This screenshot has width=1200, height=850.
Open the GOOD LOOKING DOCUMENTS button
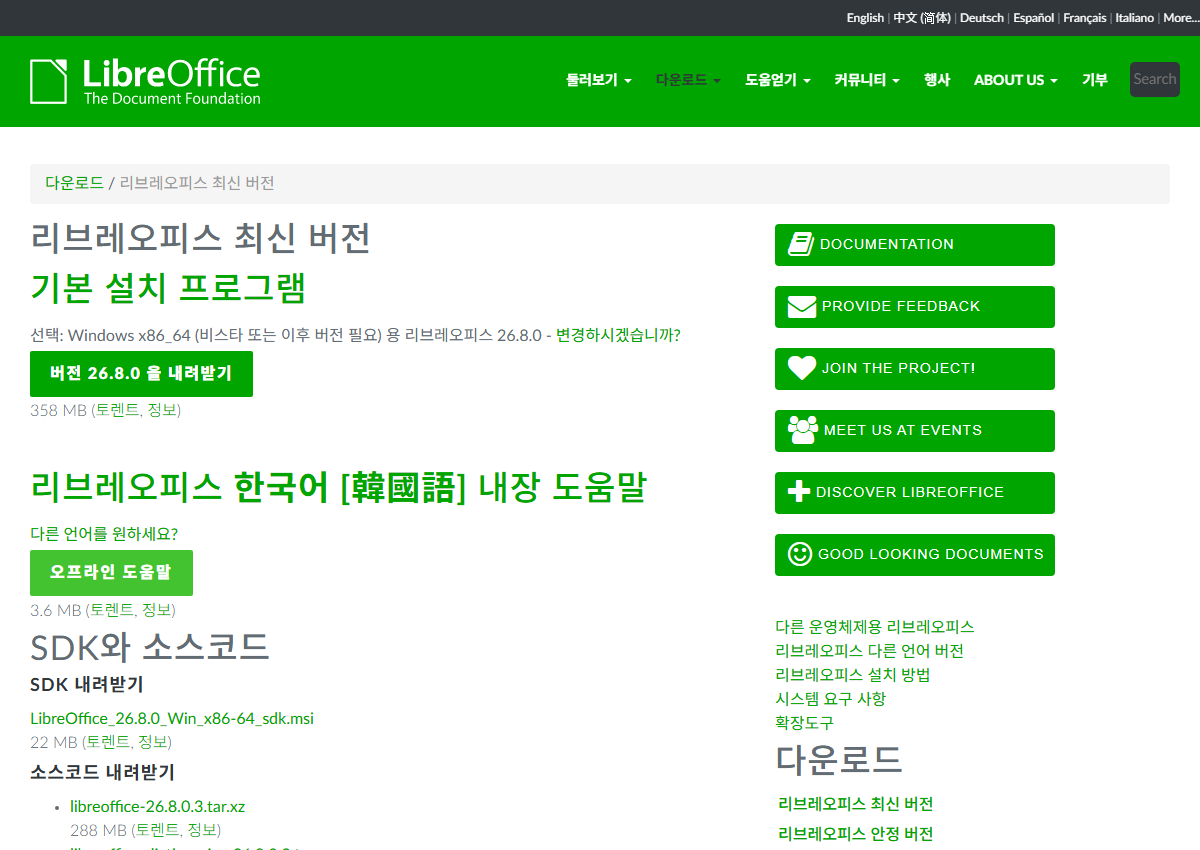click(915, 555)
